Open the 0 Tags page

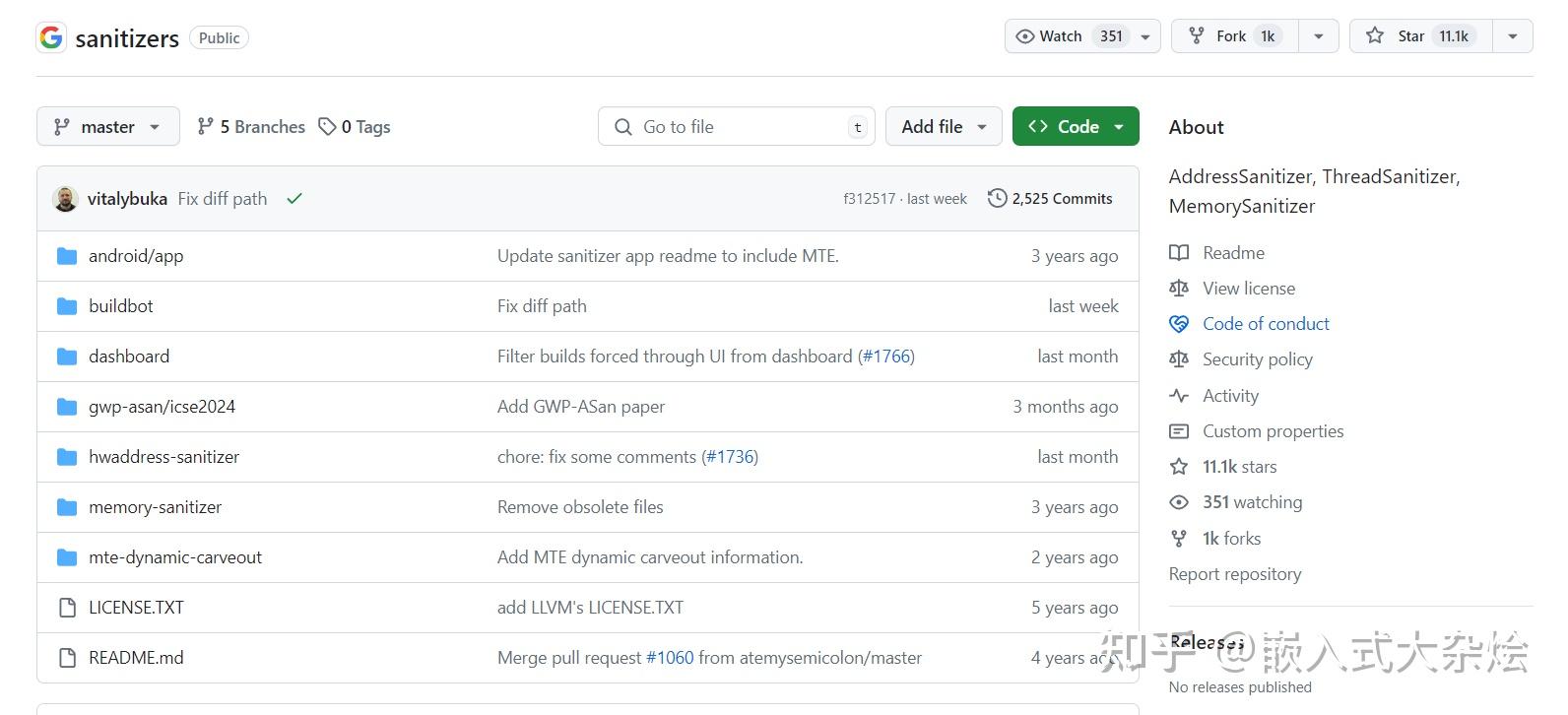click(x=355, y=127)
